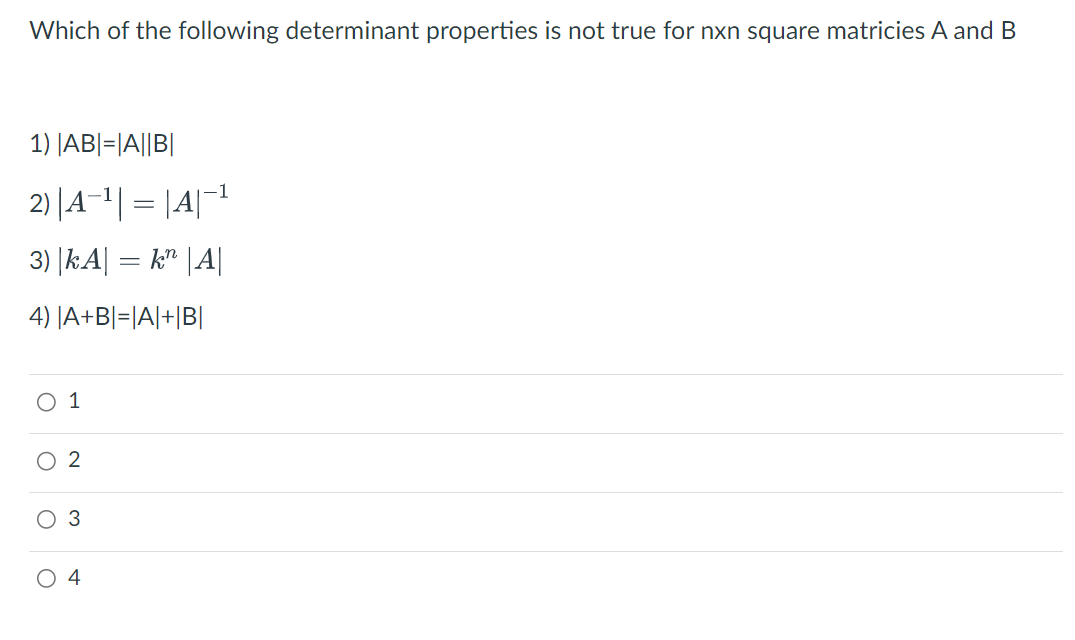Image resolution: width=1075 pixels, height=640 pixels.
Task: Select the radio button for answer 1
Action: 45,401
